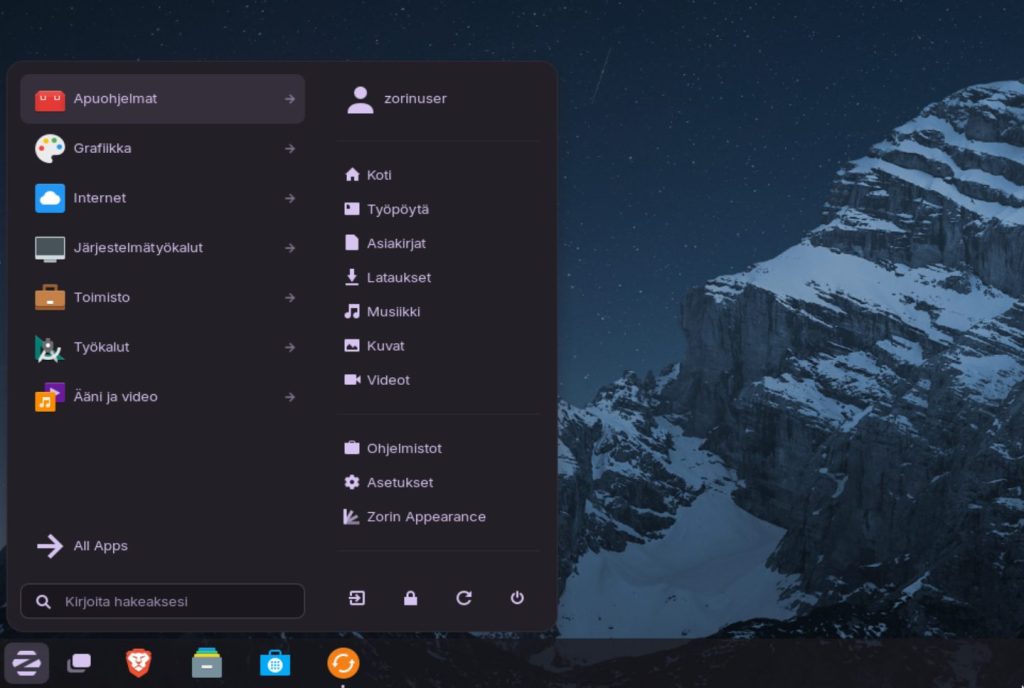Screen dimensions: 1024x688
Task: Click the Ääni ja video icon
Action: coord(50,397)
